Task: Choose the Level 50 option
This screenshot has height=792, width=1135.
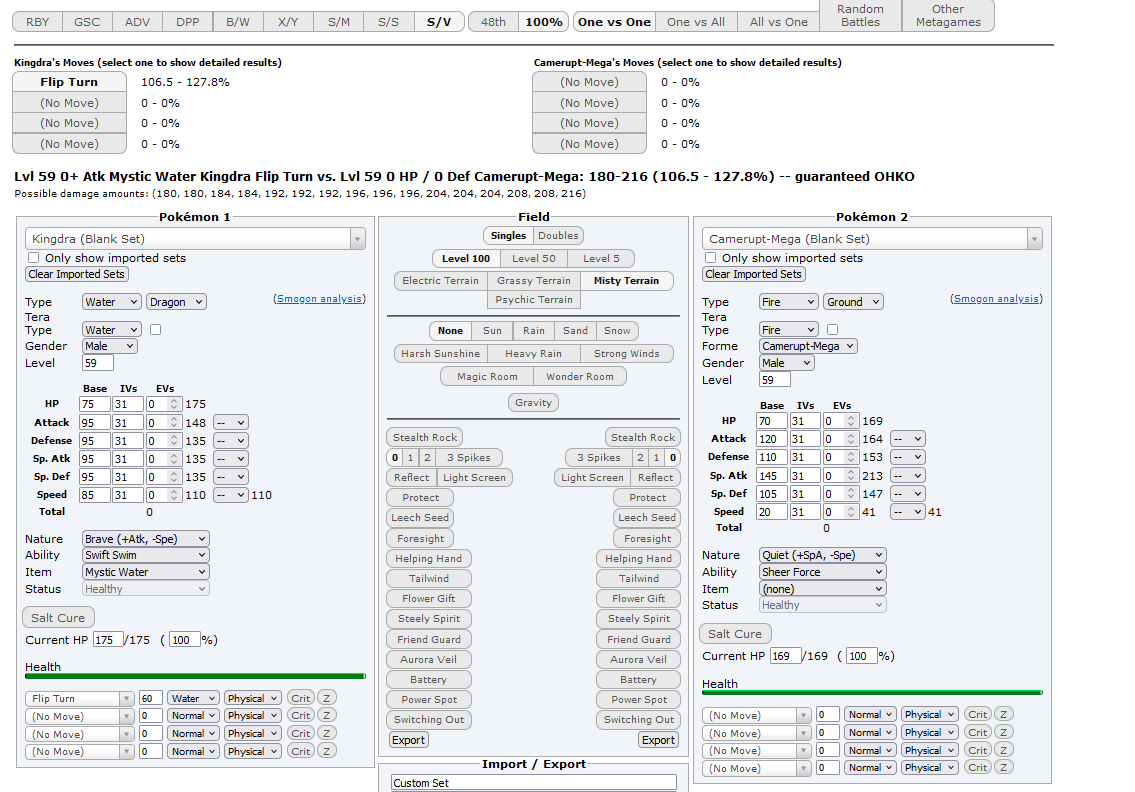Action: (533, 258)
